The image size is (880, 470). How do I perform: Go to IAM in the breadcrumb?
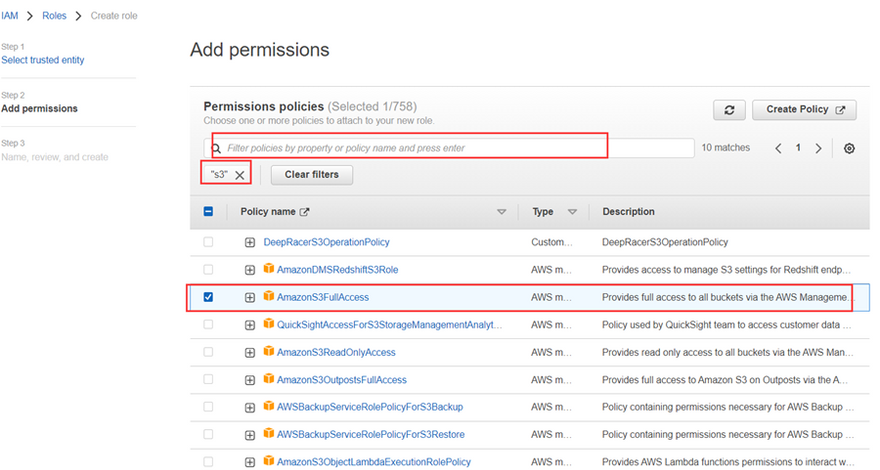coord(10,16)
